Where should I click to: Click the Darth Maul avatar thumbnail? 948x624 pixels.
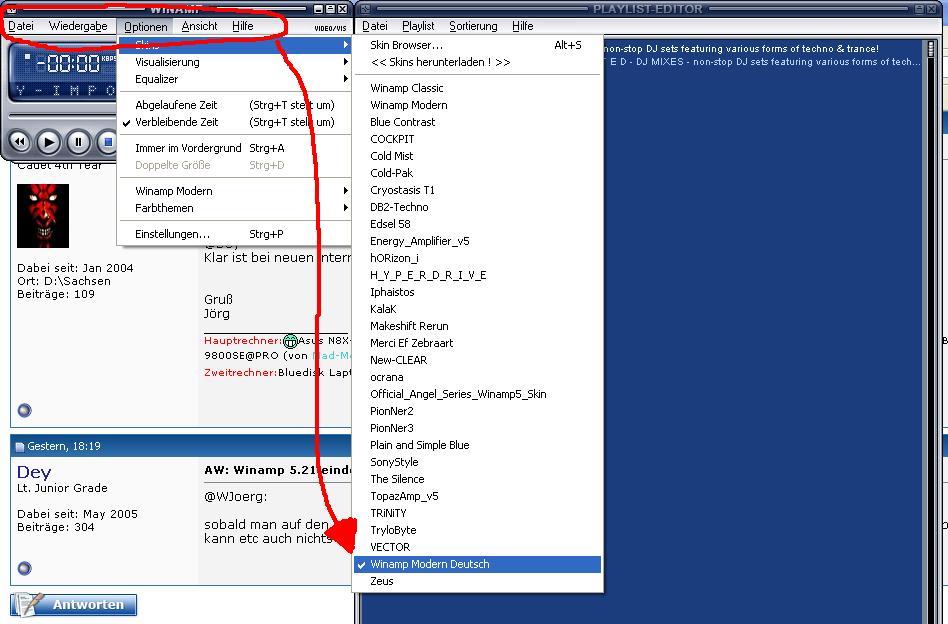[43, 216]
